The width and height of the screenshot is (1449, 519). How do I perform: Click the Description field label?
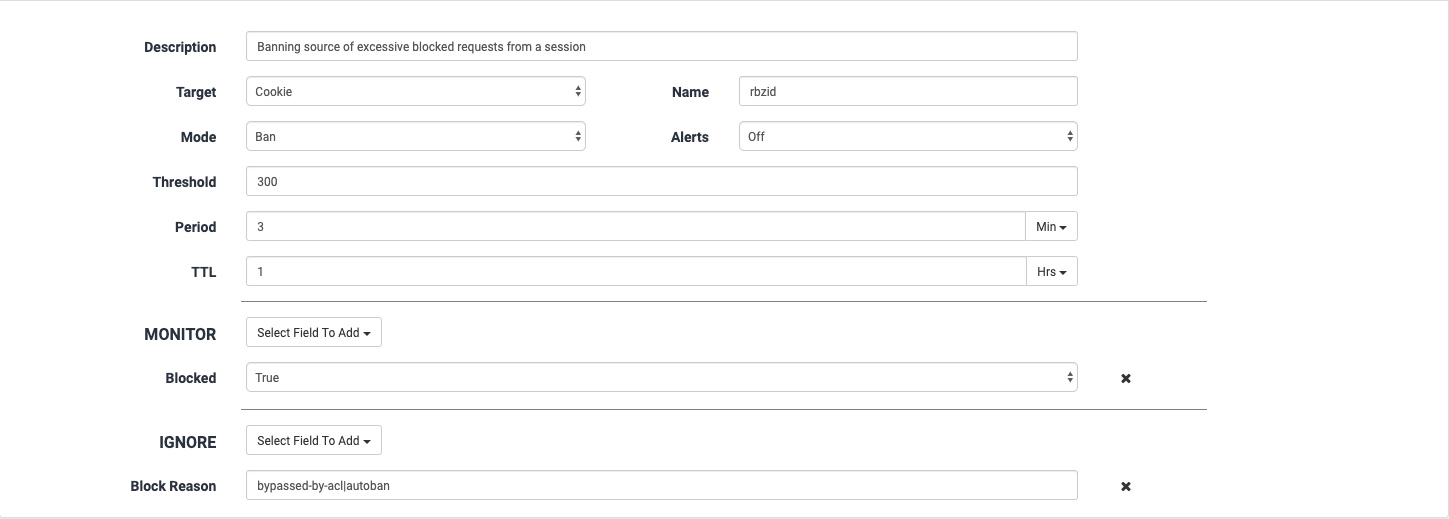point(180,47)
